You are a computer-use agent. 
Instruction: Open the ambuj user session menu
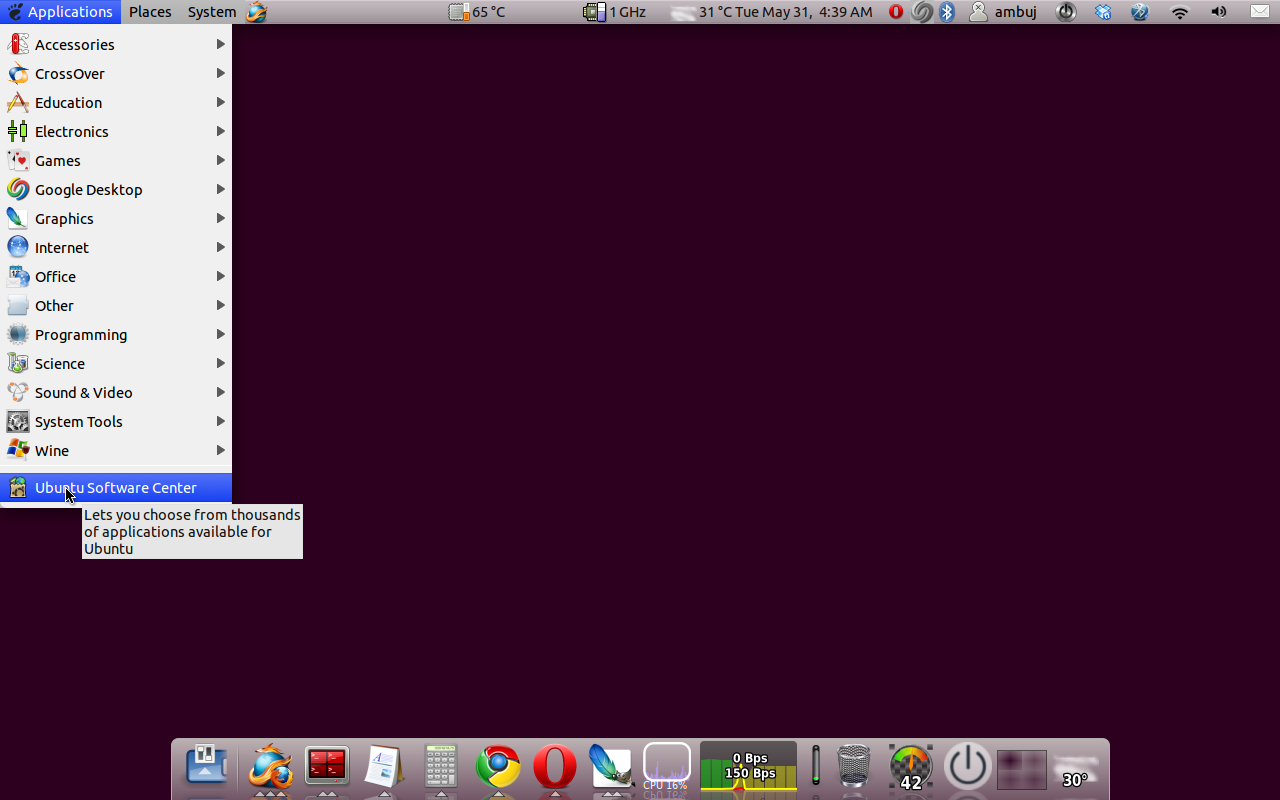[x=1003, y=12]
